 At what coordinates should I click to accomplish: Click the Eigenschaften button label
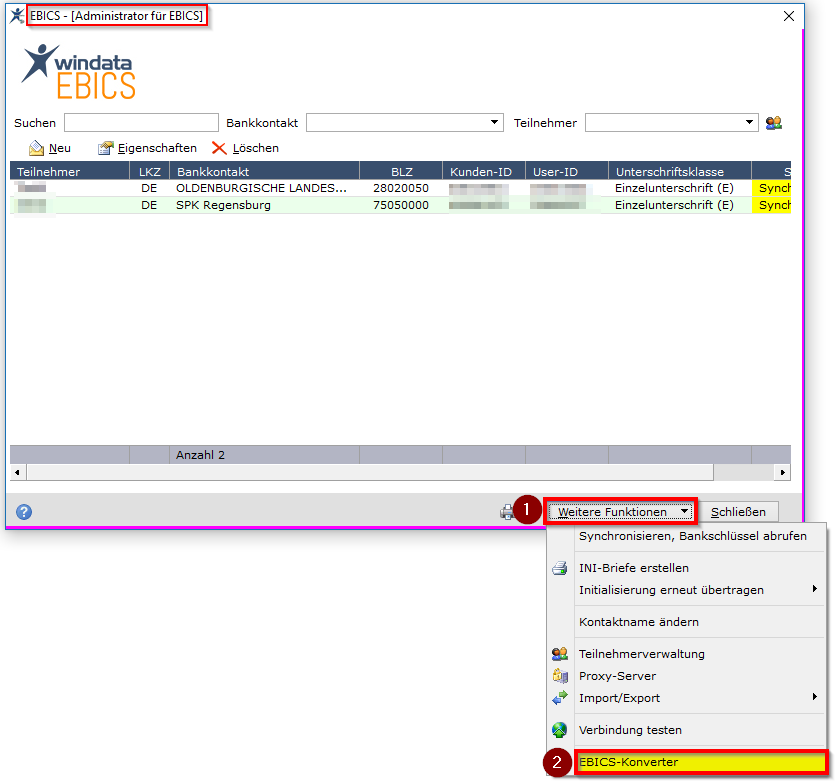pyautogui.click(x=157, y=148)
